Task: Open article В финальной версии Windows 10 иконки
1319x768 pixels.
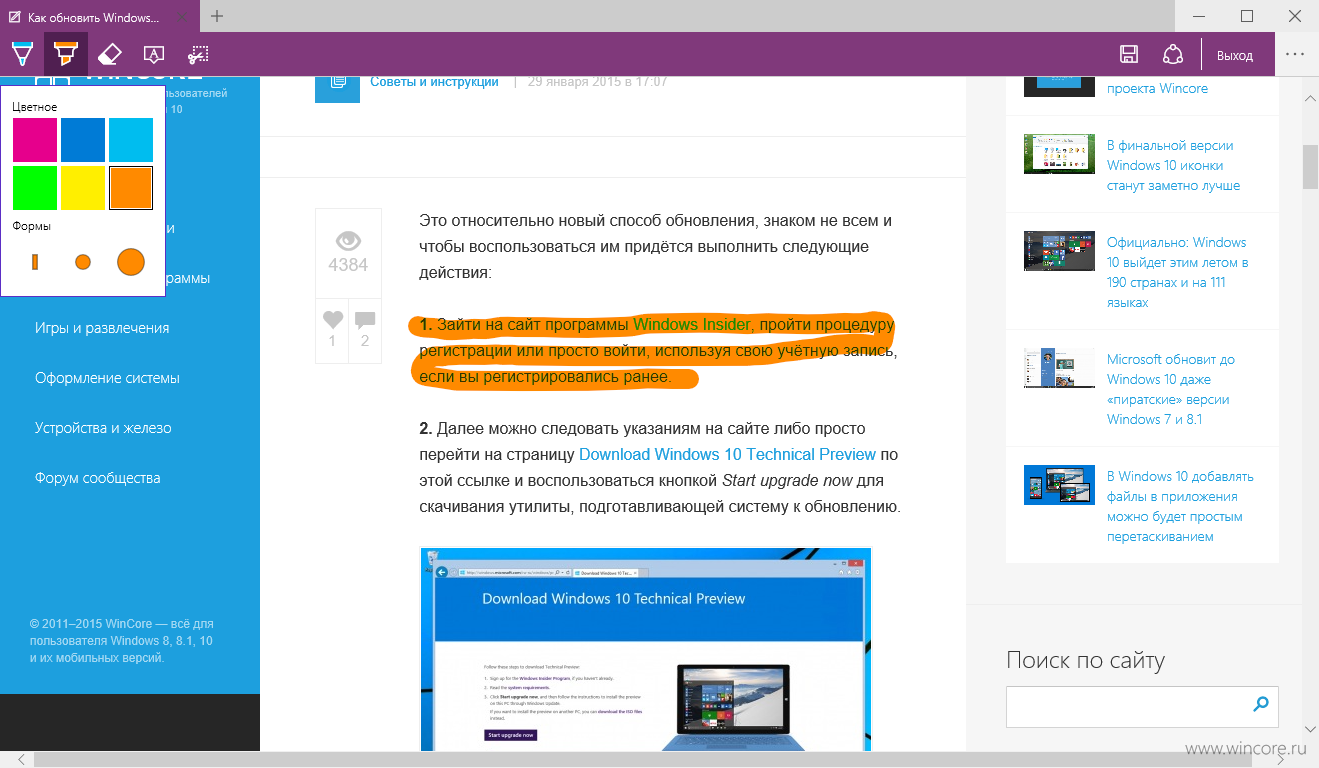Action: pos(1173,165)
